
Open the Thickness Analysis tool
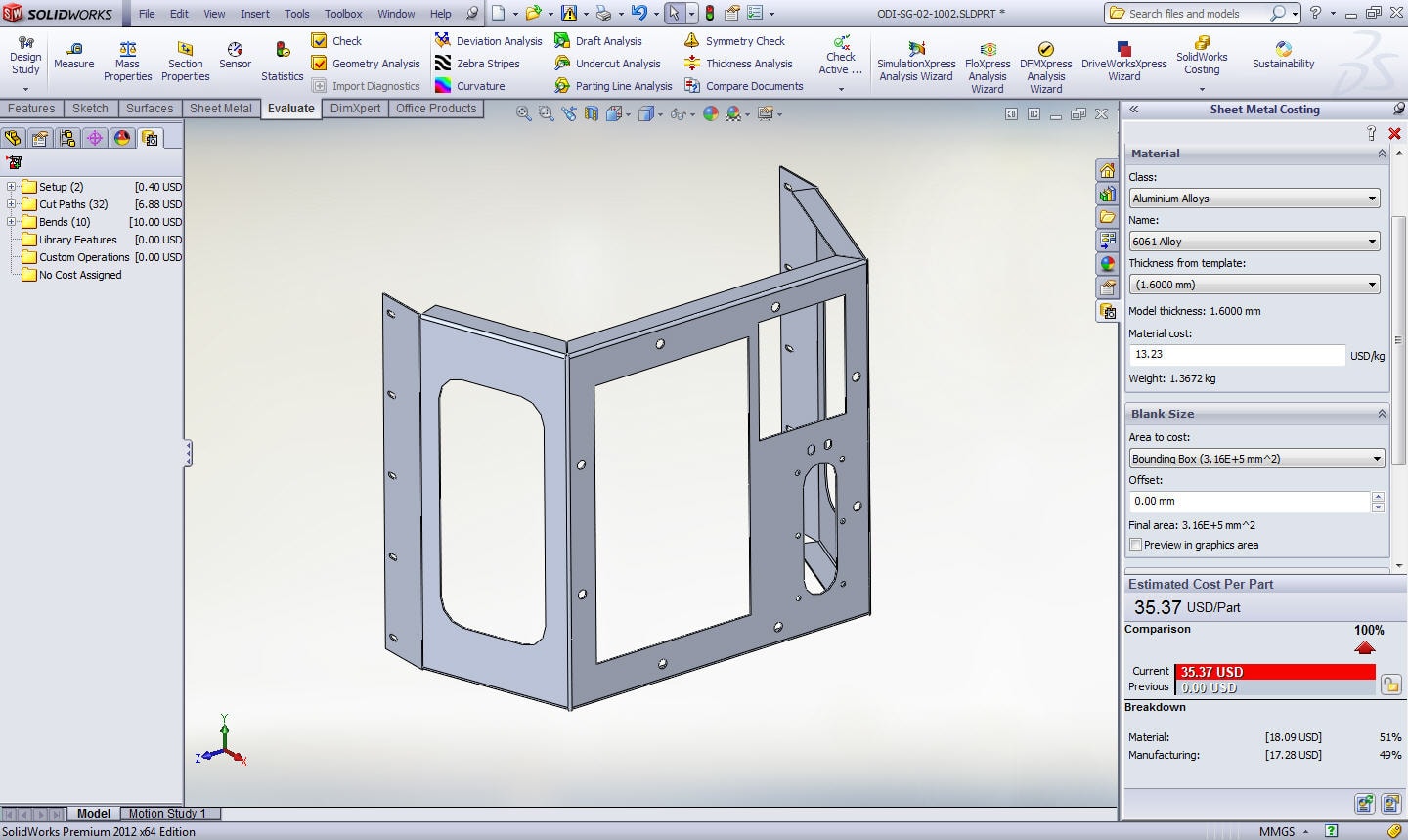tap(738, 64)
